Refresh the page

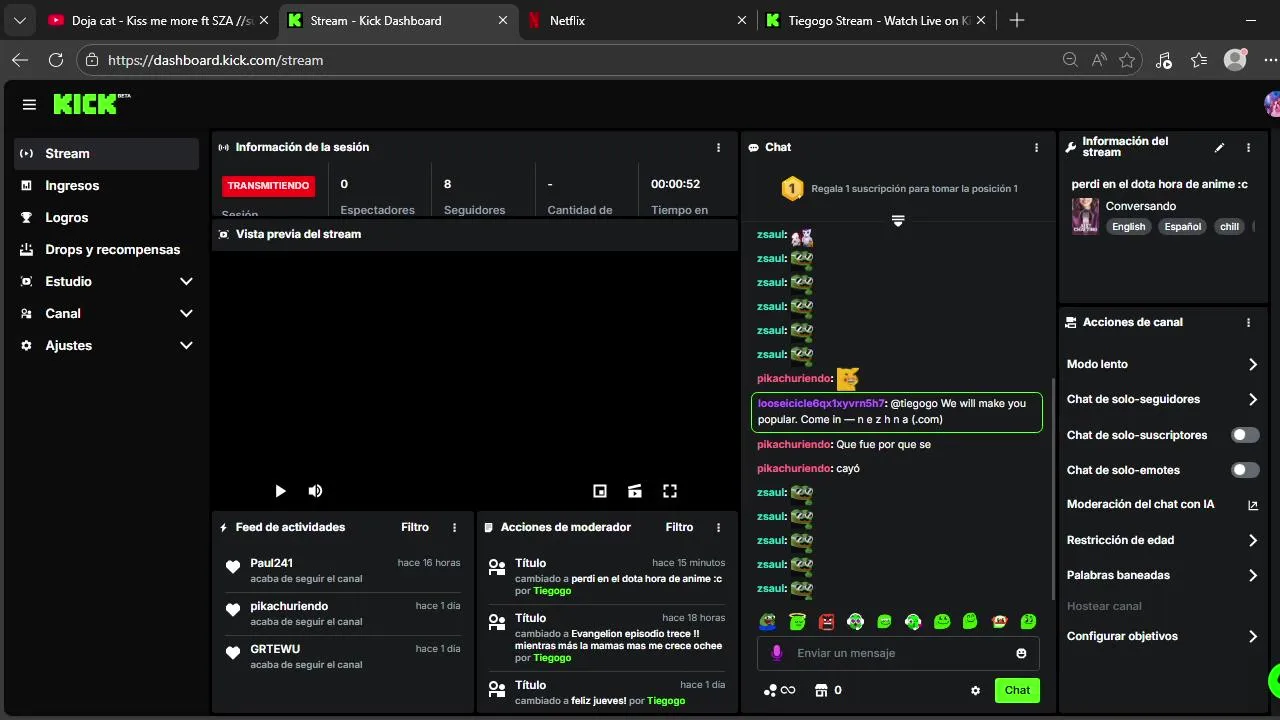pyautogui.click(x=56, y=60)
